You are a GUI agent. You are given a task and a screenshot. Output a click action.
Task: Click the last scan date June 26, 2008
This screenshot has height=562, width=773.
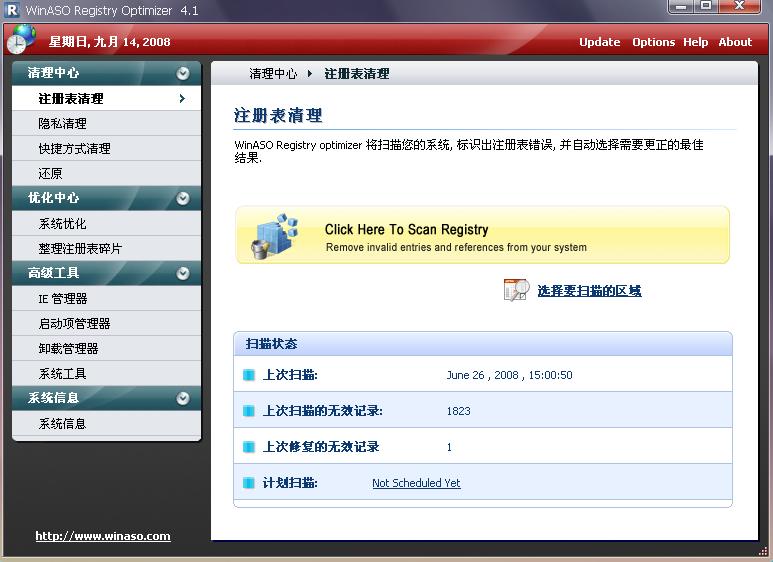tap(509, 375)
